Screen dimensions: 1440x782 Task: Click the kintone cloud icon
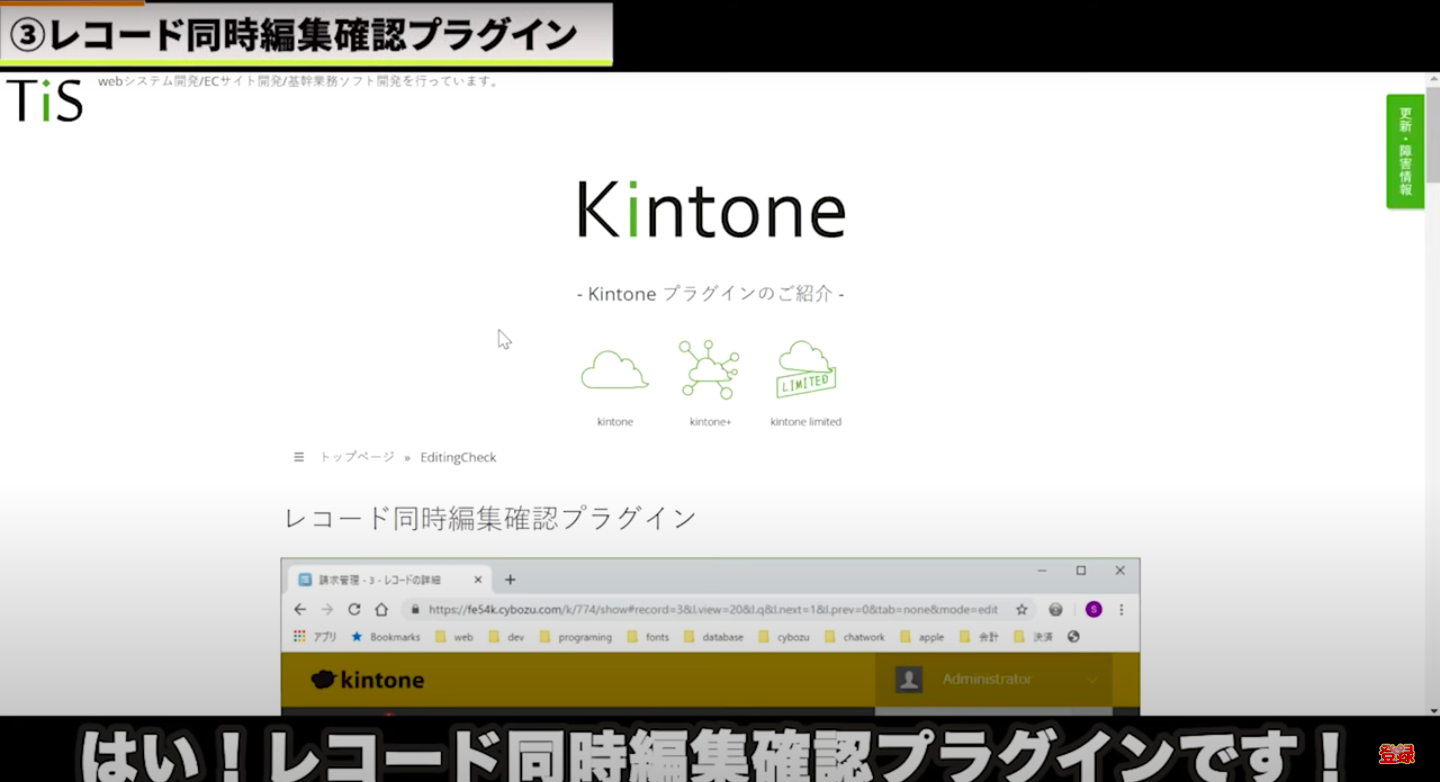pyautogui.click(x=613, y=369)
